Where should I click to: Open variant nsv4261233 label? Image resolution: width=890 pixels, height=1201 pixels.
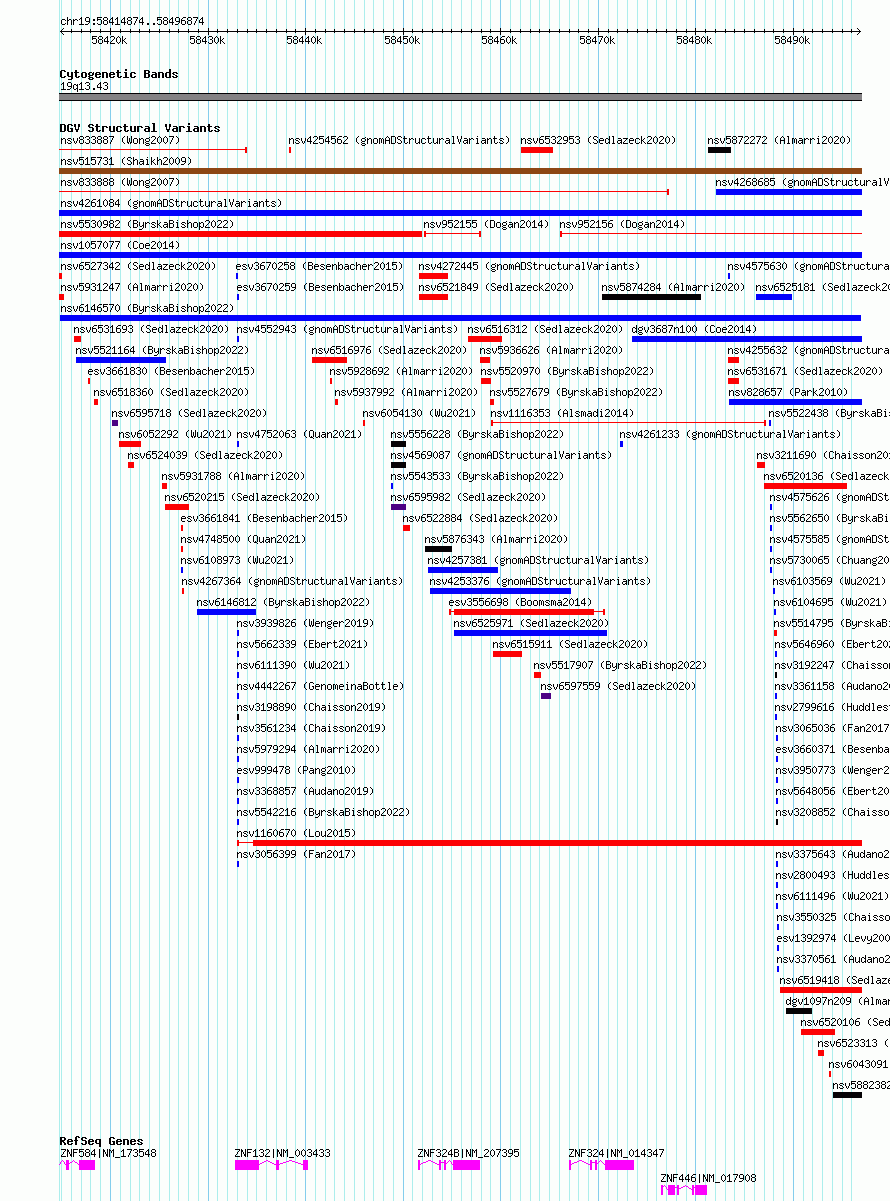(730, 434)
